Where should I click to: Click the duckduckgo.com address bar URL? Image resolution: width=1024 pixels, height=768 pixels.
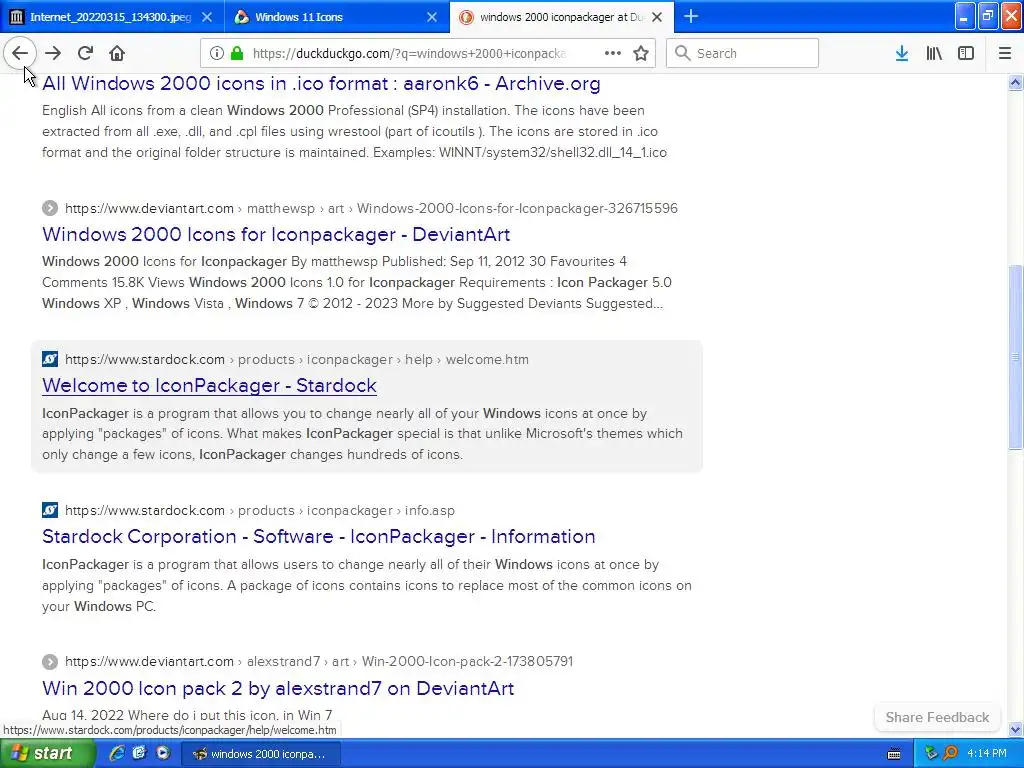click(409, 53)
